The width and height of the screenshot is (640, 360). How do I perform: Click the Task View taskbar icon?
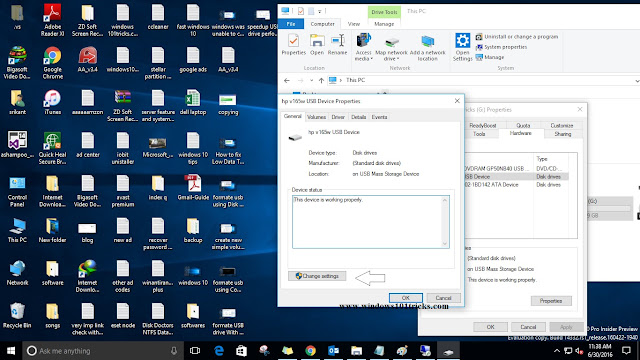click(195, 351)
